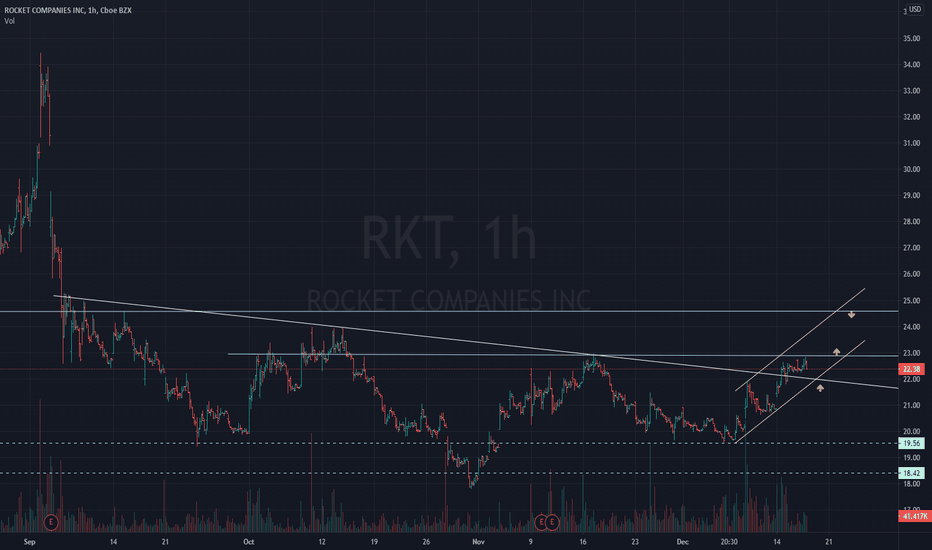Click the 26 date label on time axis
Image resolution: width=932 pixels, height=550 pixels.
coord(426,542)
